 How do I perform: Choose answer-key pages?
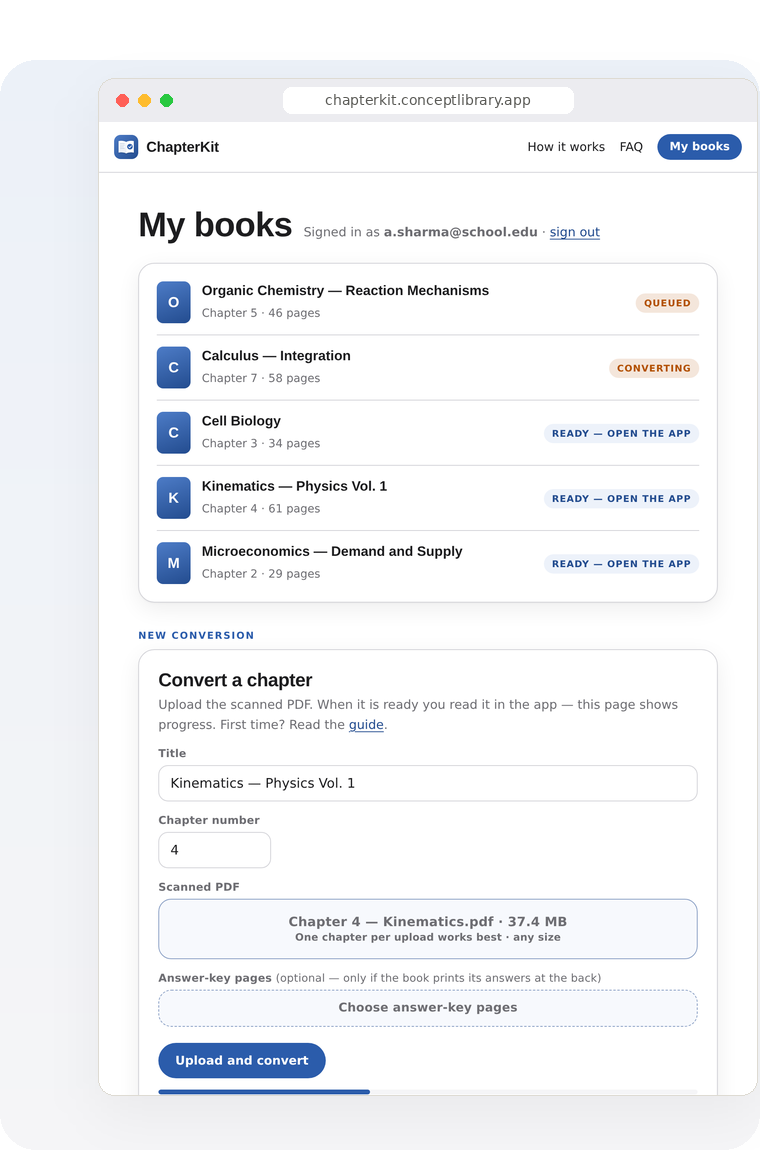(x=428, y=1008)
